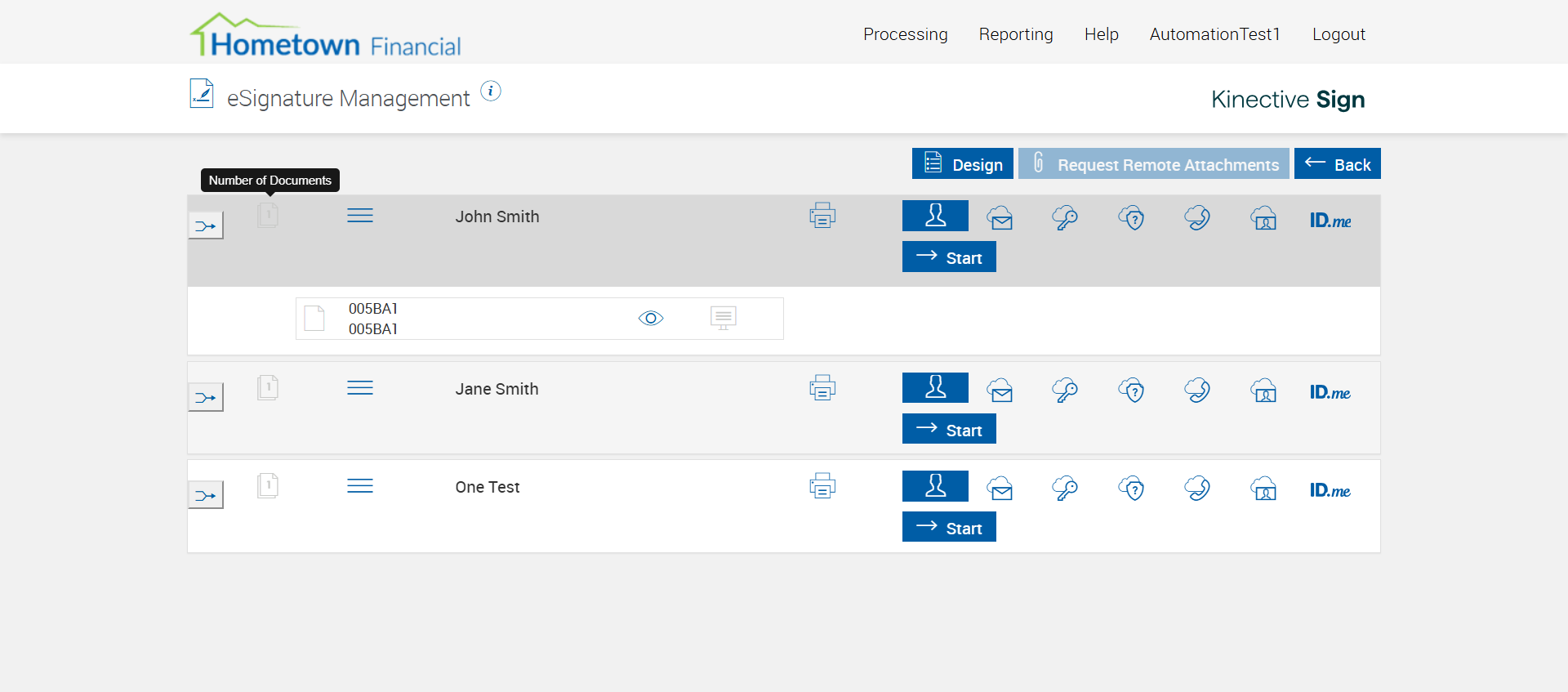Click the comment icon for document 005BA1
Image resolution: width=1568 pixels, height=692 pixels.
(x=724, y=318)
